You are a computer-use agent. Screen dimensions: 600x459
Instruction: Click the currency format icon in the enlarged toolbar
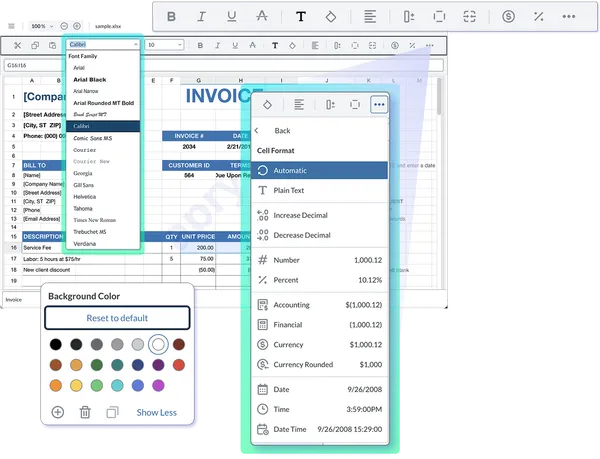click(x=509, y=17)
